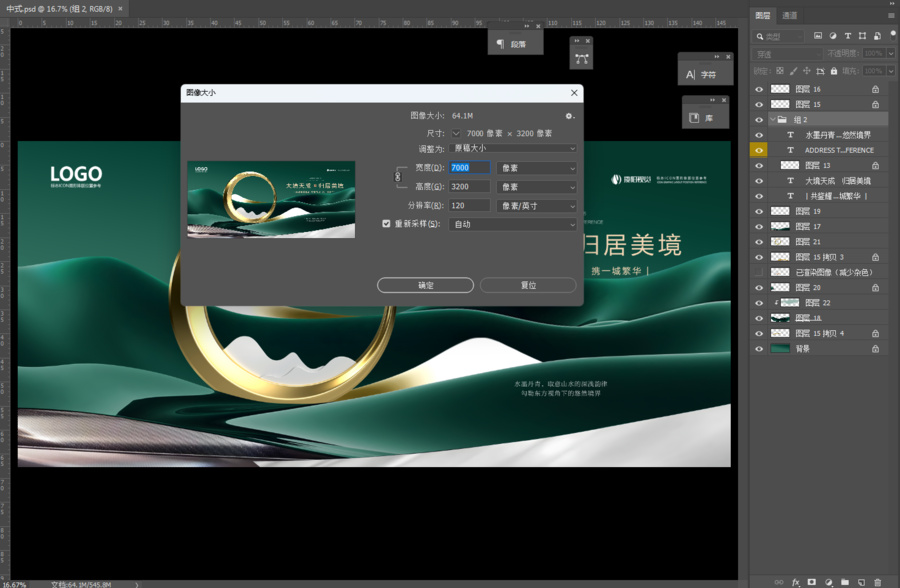Image resolution: width=900 pixels, height=588 pixels.
Task: Filter layers by shape type
Action: (862, 36)
